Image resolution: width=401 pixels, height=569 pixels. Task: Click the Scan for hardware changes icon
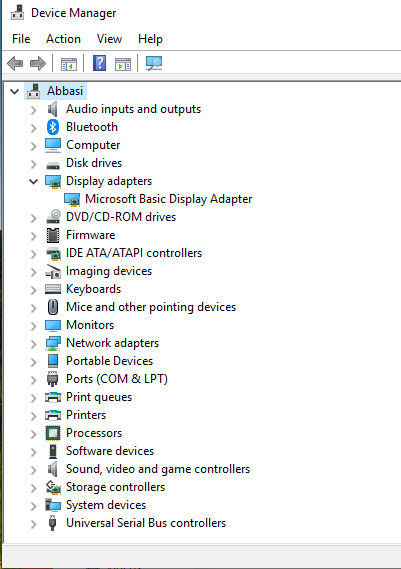pyautogui.click(x=154, y=64)
